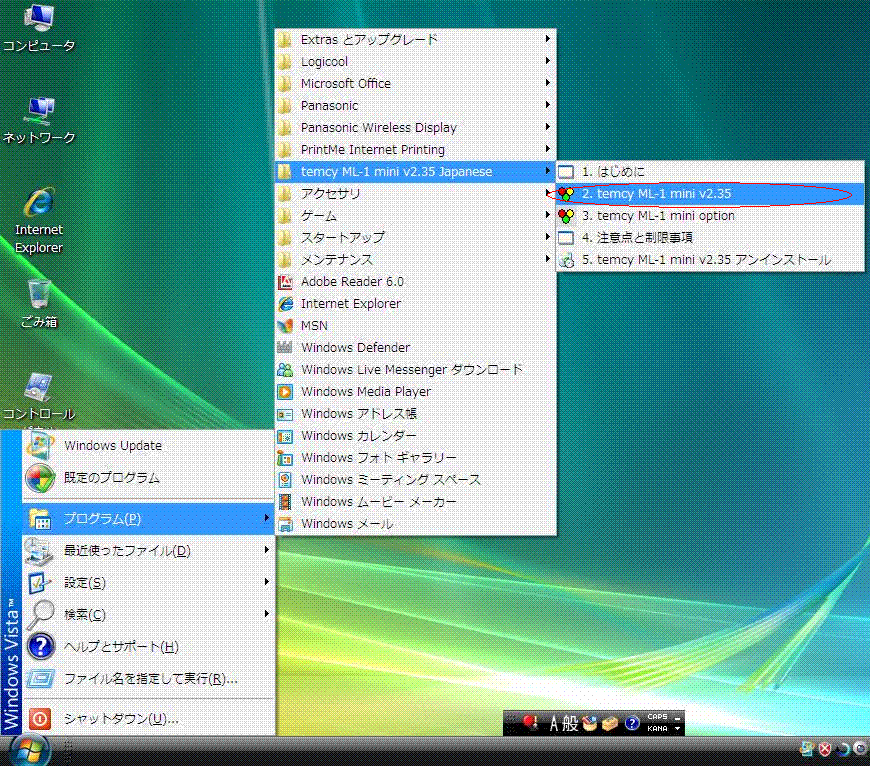Image resolution: width=870 pixels, height=766 pixels.
Task: Toggle KANA on the language bar
Action: click(x=657, y=728)
